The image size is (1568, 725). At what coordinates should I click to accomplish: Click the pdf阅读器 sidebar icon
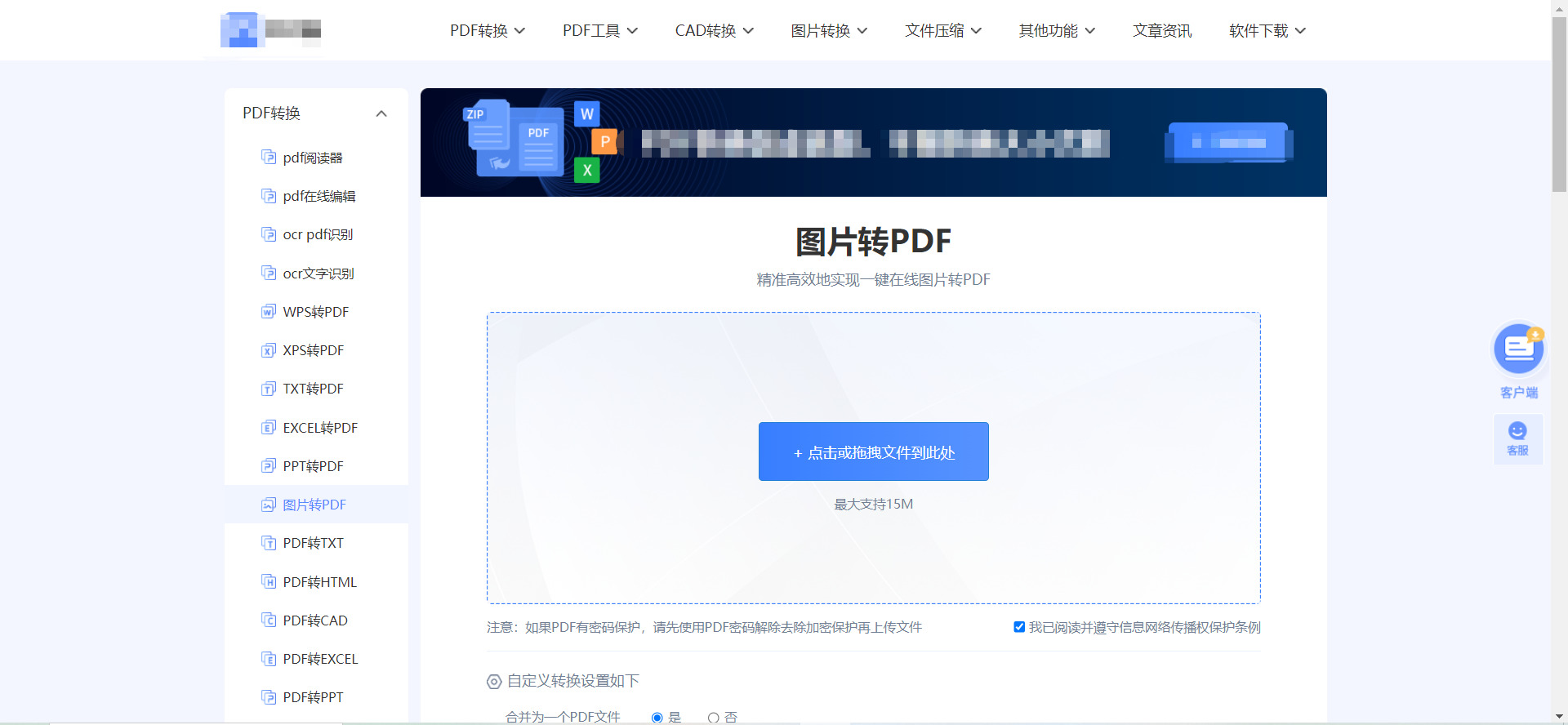click(269, 157)
